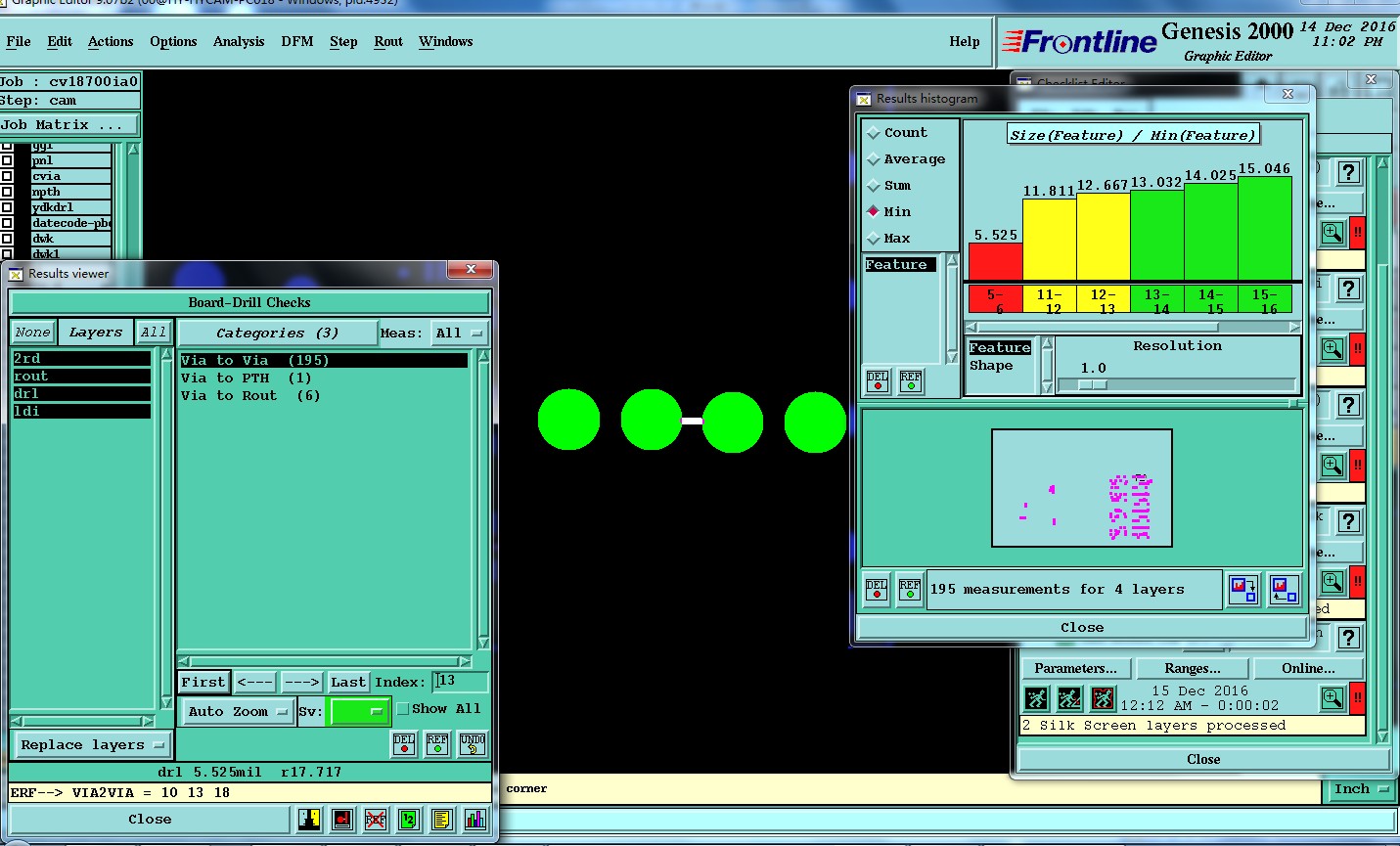Open the DFM menu
This screenshot has height=846, width=1400.
point(297,42)
